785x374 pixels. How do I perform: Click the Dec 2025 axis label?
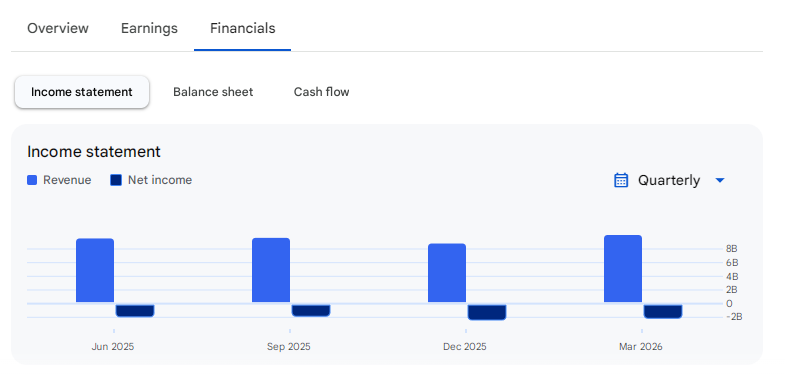pos(465,347)
